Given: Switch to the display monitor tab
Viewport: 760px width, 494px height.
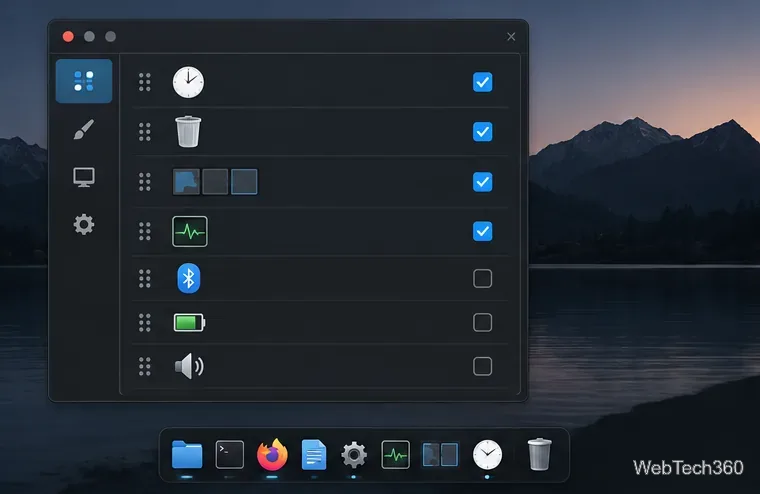Looking at the screenshot, I should (84, 177).
